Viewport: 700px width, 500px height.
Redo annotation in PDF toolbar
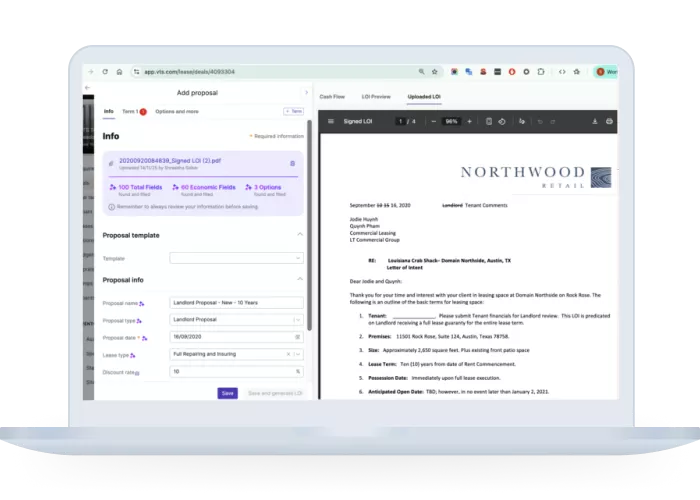(x=553, y=121)
